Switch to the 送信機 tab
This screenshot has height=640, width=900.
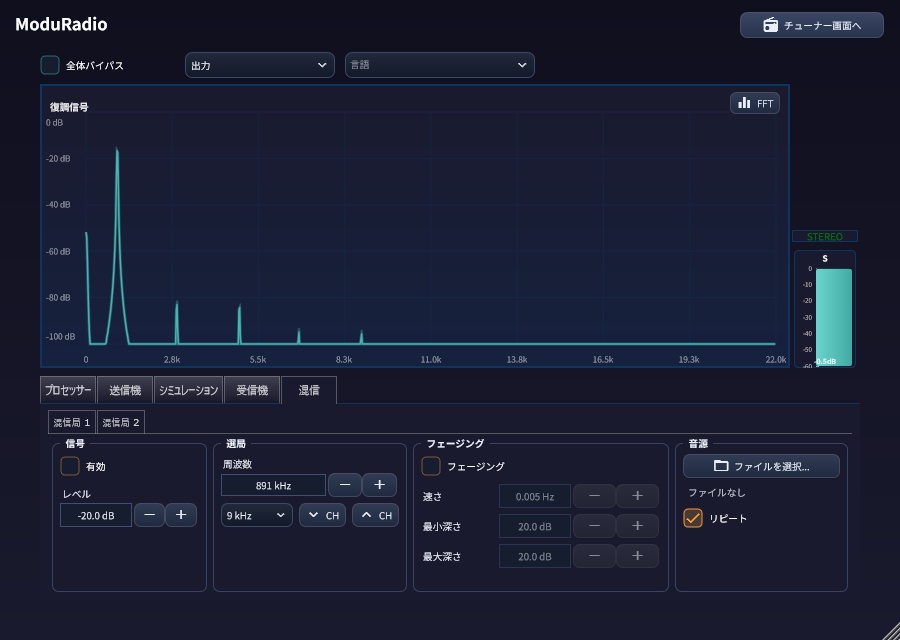(125, 390)
